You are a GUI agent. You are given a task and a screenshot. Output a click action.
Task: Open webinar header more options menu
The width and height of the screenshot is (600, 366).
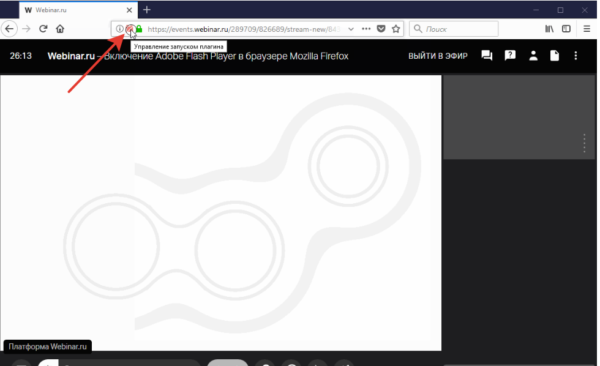click(x=576, y=56)
